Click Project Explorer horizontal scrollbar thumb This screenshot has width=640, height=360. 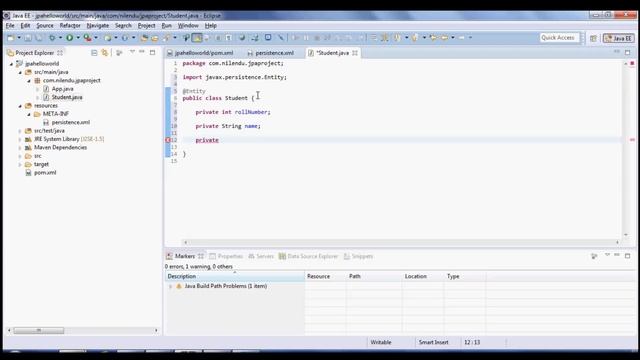click(x=38, y=330)
